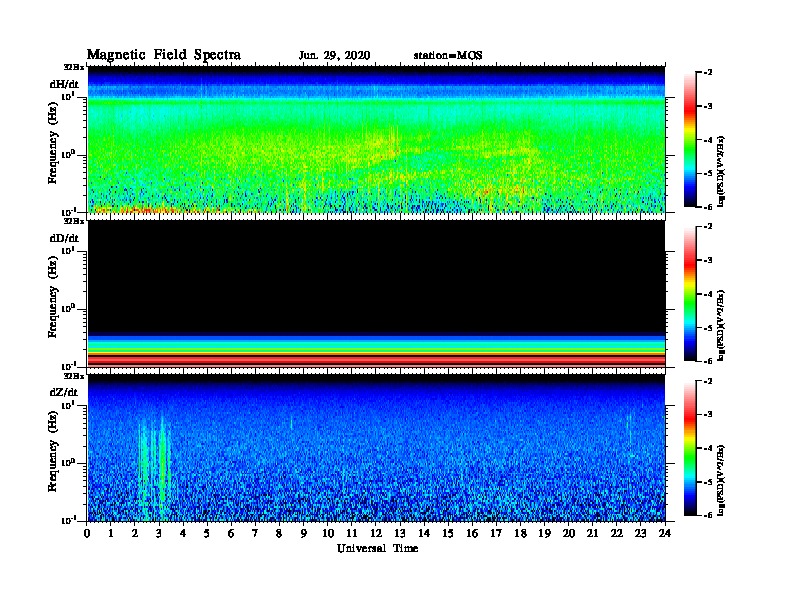
Task: Select the date text "Jun. 29, 2020"
Action: point(334,56)
